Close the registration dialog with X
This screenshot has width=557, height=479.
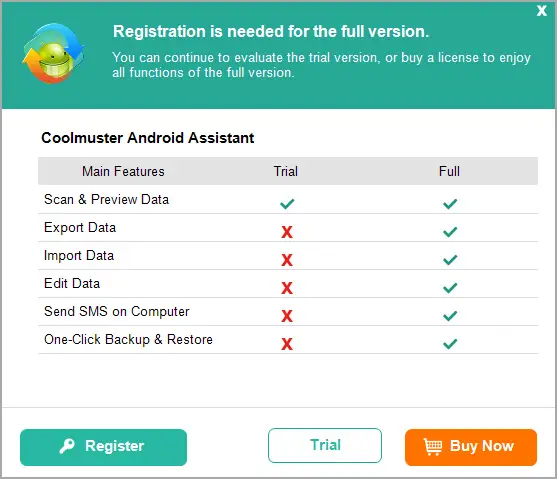(541, 11)
